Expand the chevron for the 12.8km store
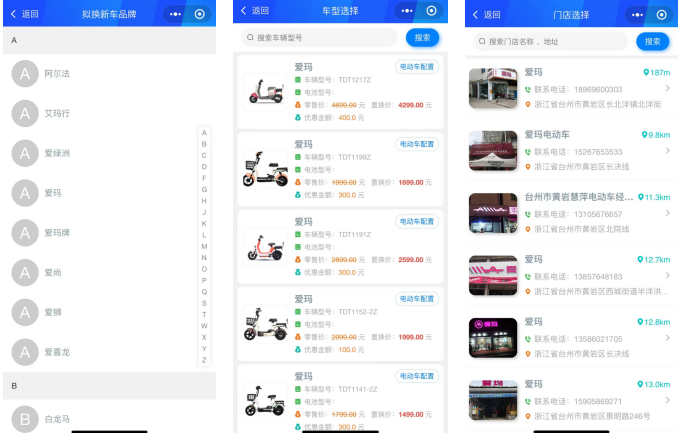Image resolution: width=693 pixels, height=433 pixels. click(x=667, y=338)
